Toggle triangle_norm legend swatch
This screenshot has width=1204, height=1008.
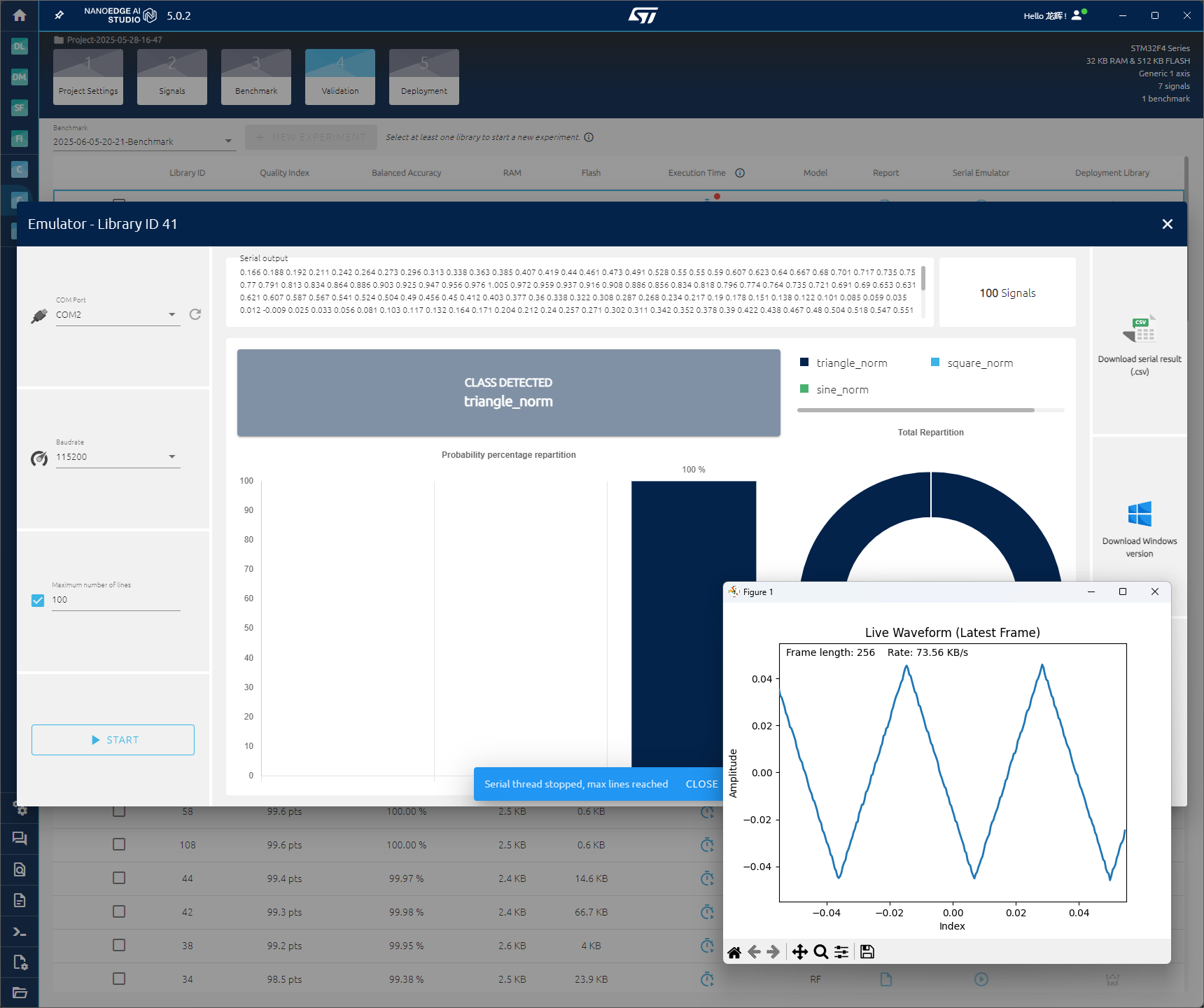tap(804, 362)
